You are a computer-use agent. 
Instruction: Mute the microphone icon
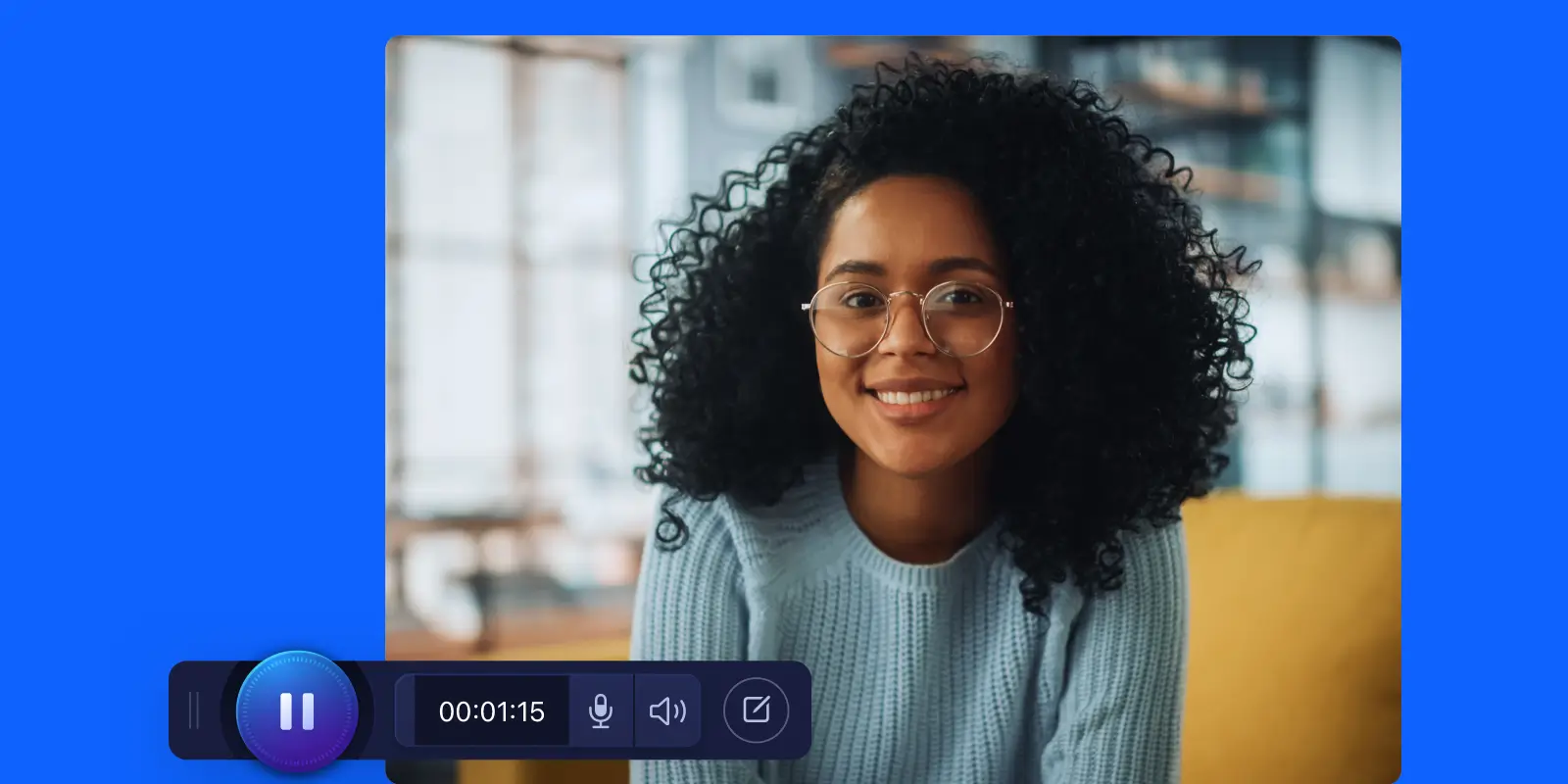tap(601, 710)
